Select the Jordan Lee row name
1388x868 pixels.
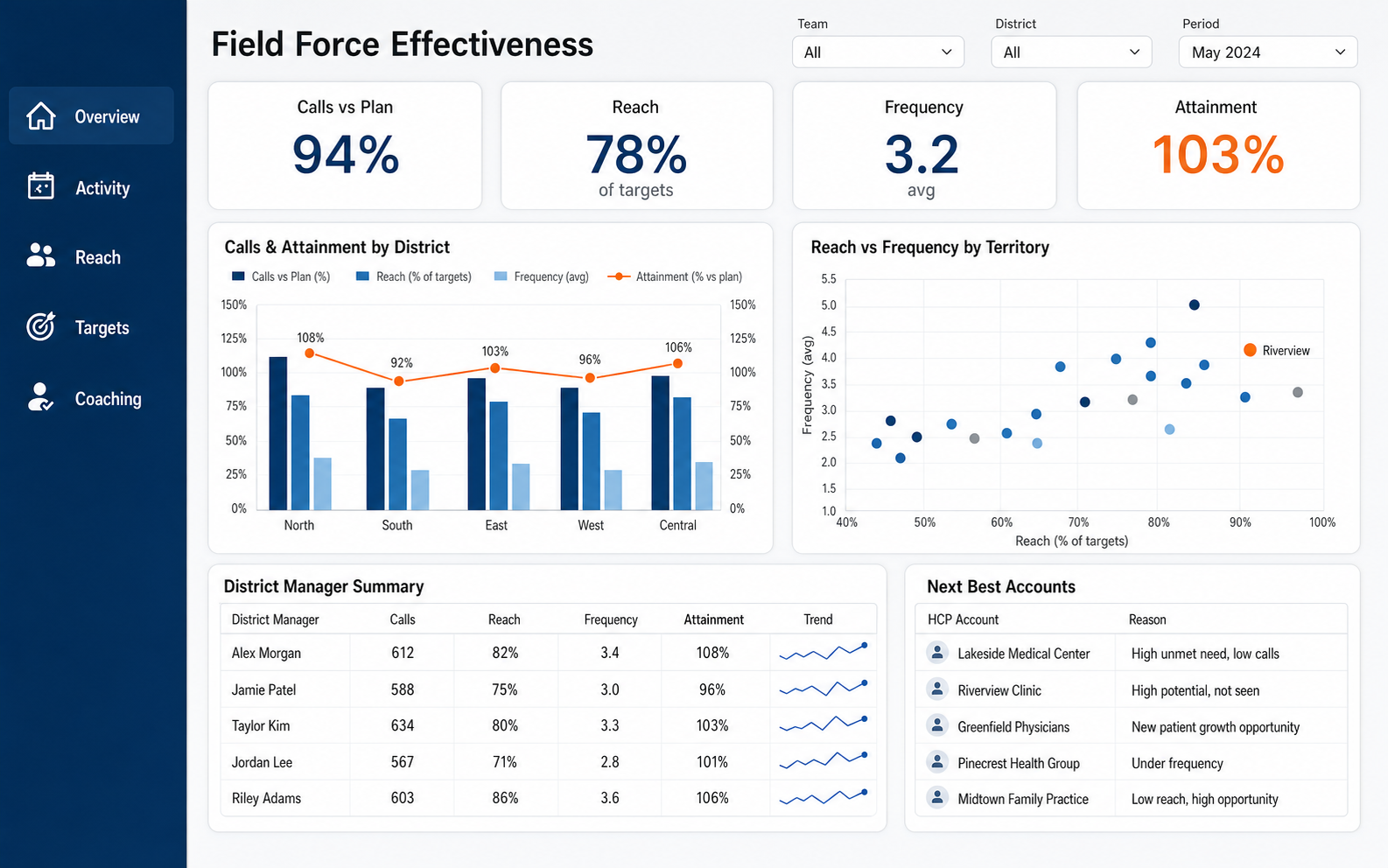point(262,762)
